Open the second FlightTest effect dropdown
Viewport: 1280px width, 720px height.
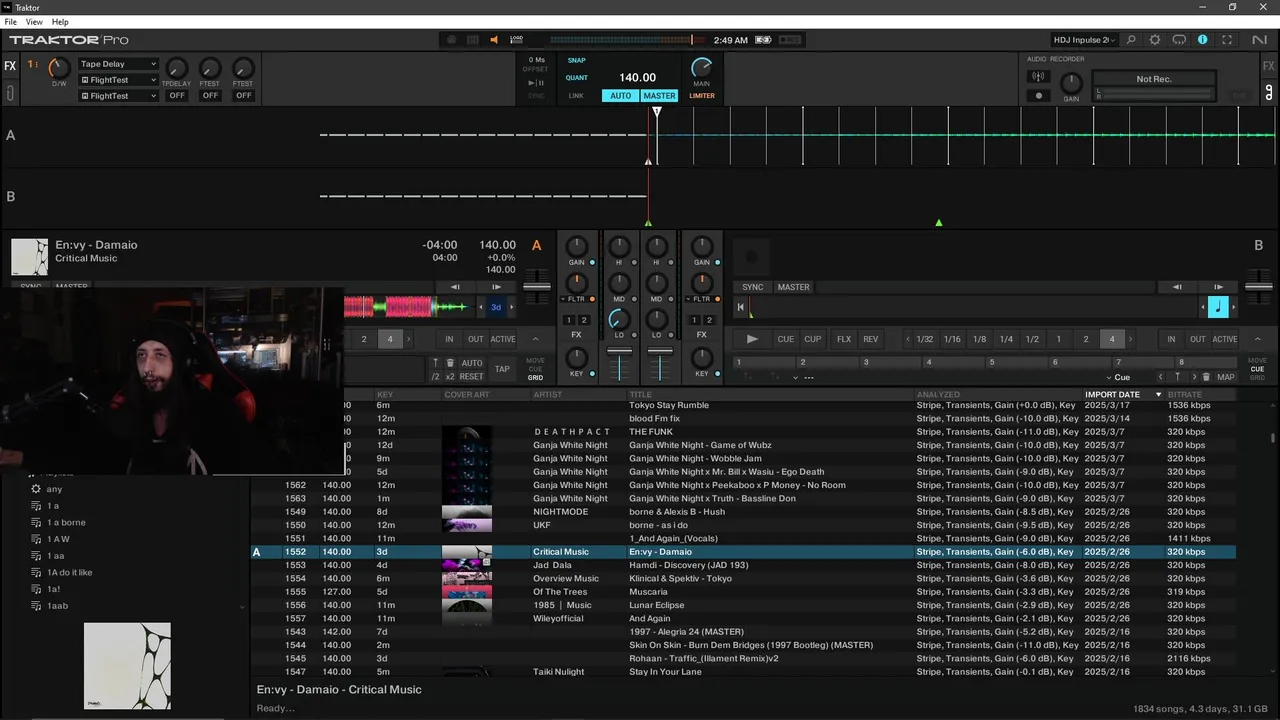point(118,80)
